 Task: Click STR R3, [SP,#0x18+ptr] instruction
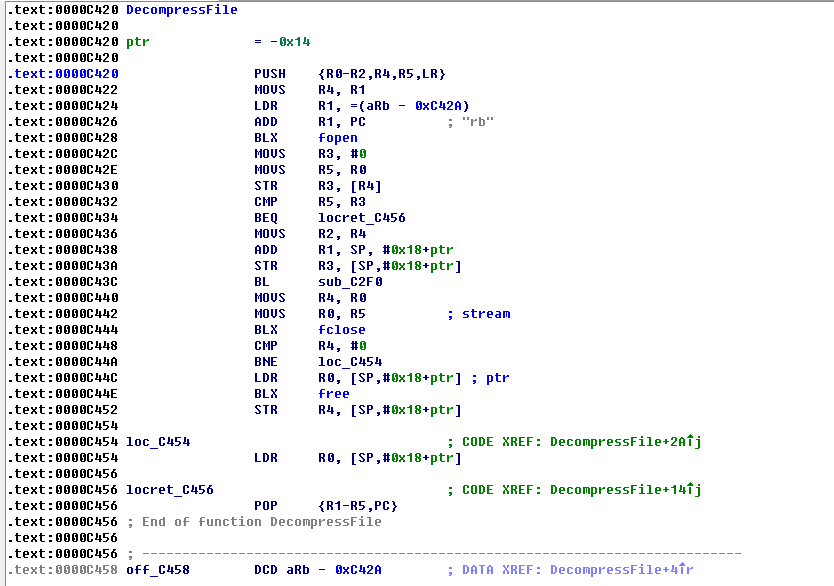357,265
